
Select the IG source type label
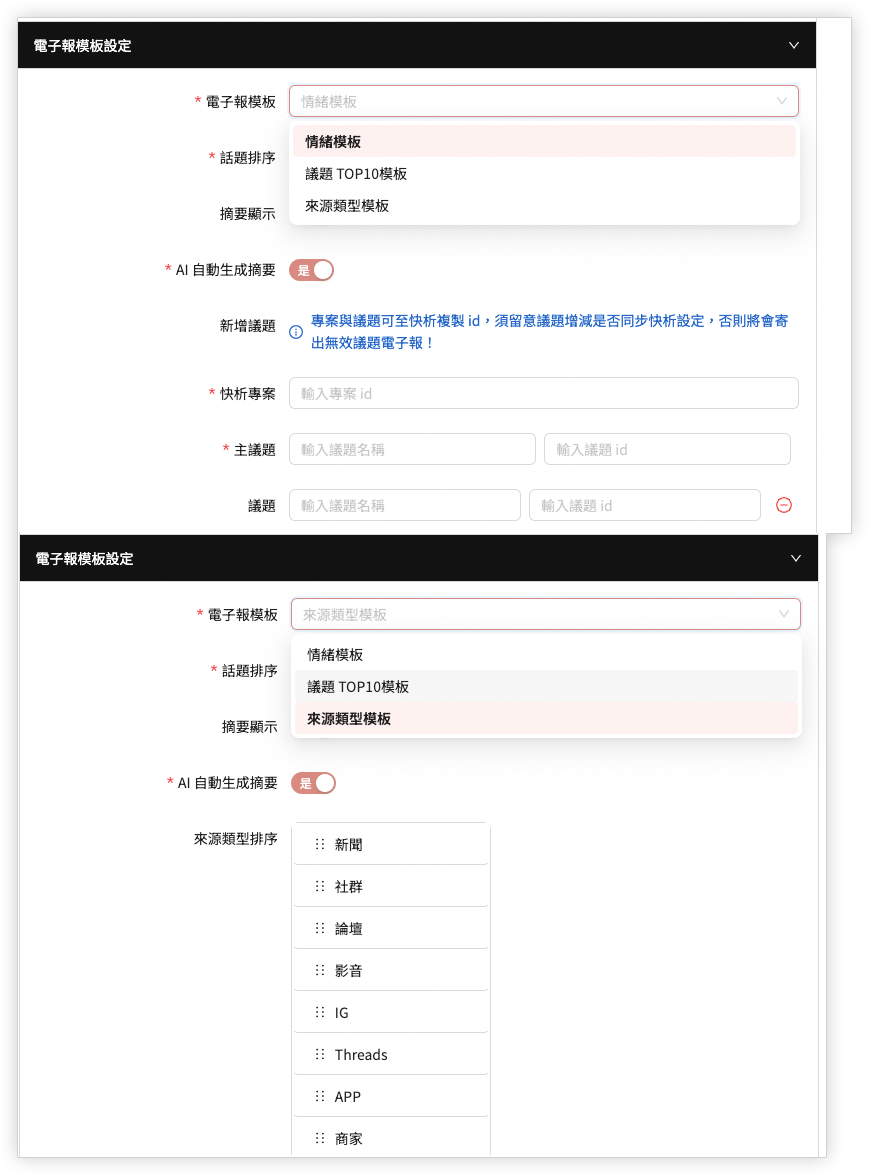point(342,1012)
